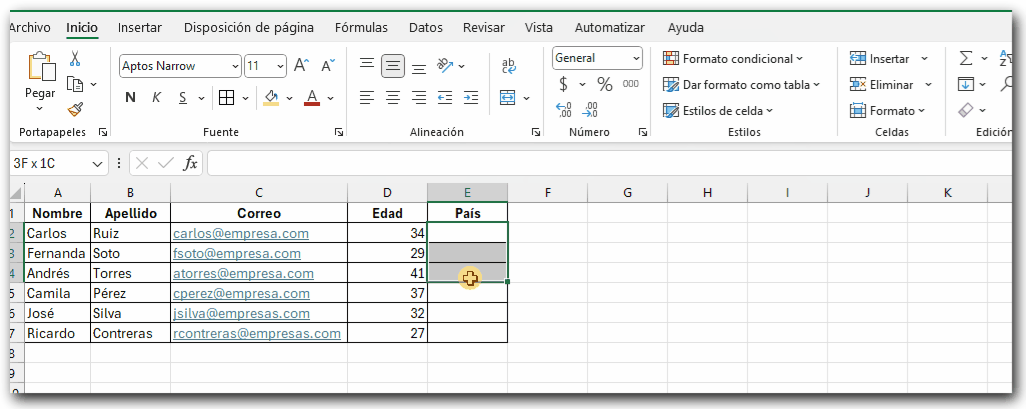
Task: Toggle underline S formatting
Action: [x=183, y=98]
